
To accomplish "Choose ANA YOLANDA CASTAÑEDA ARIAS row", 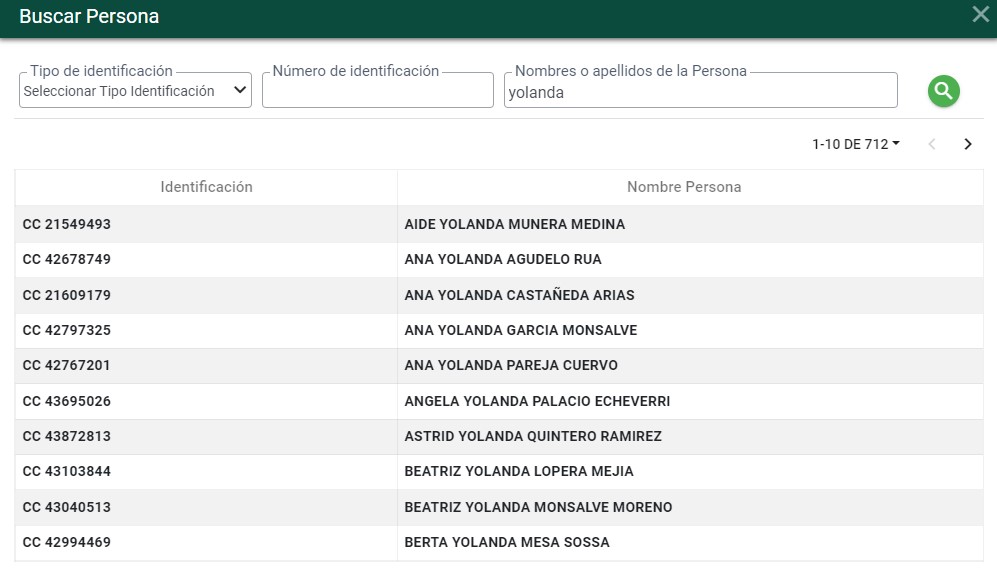I will pyautogui.click(x=499, y=295).
